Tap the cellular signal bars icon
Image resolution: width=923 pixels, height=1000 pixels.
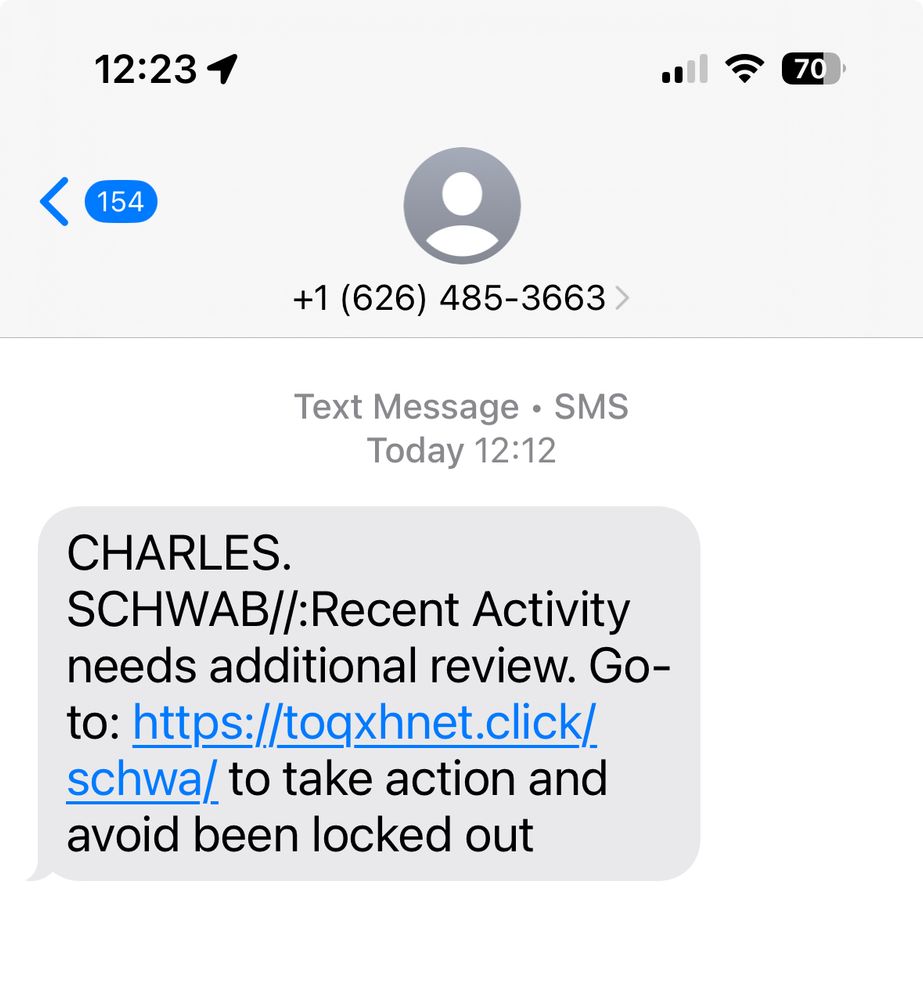tap(684, 69)
